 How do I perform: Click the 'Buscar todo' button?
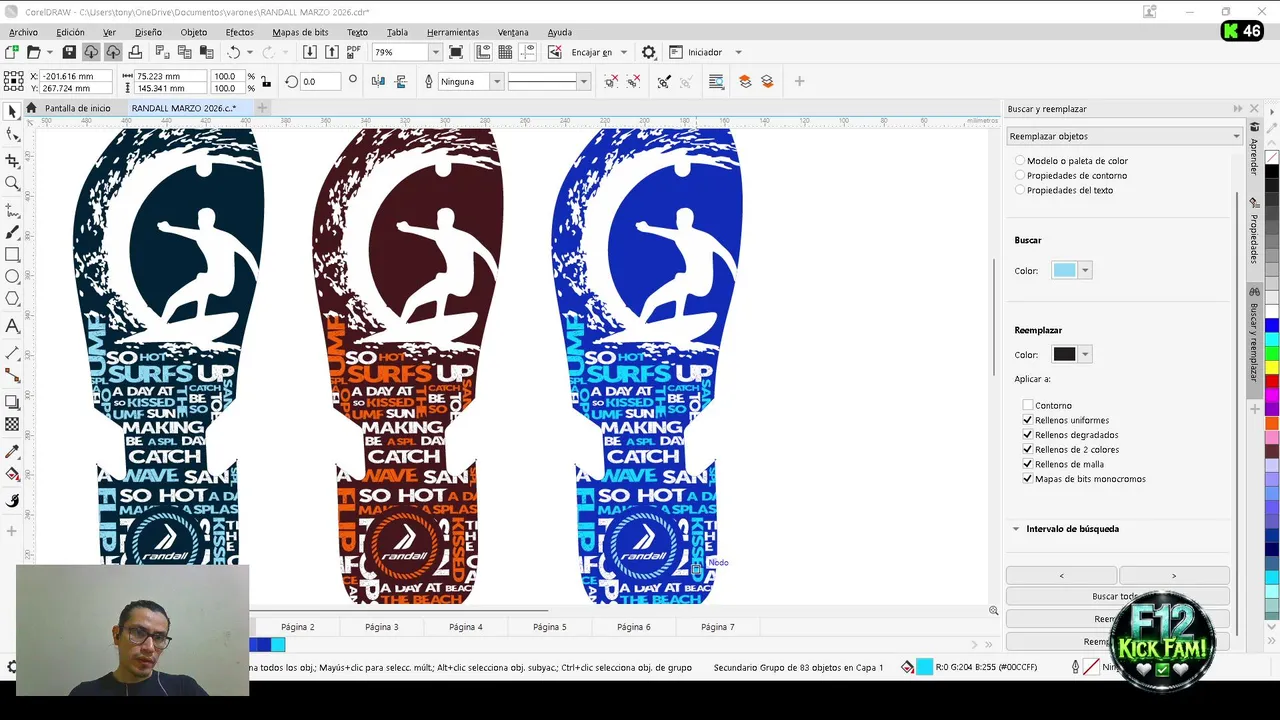1118,596
